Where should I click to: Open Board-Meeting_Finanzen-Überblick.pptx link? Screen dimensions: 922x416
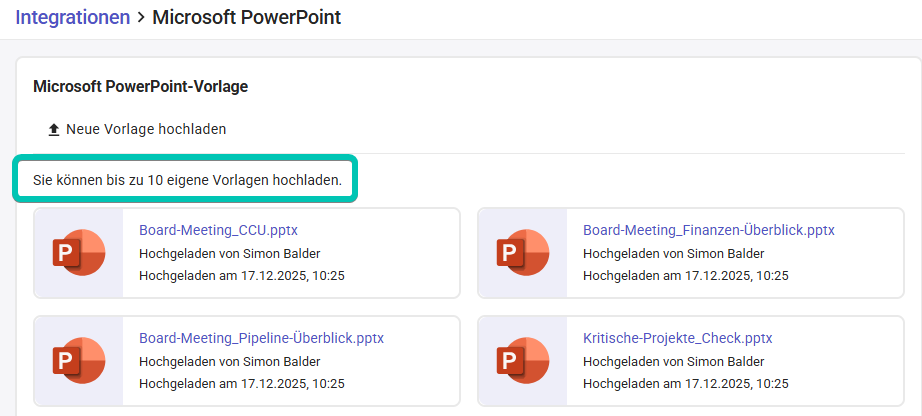pyautogui.click(x=709, y=230)
